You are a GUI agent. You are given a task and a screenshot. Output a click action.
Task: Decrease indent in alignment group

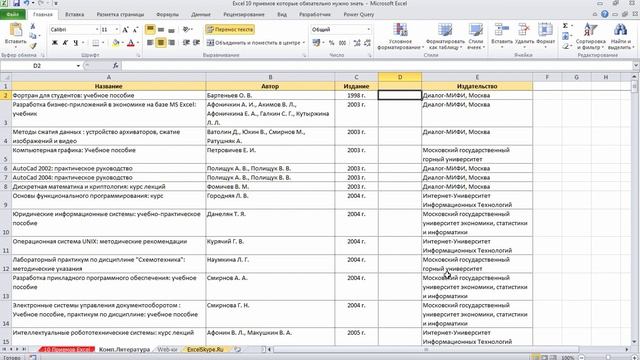(186, 42)
